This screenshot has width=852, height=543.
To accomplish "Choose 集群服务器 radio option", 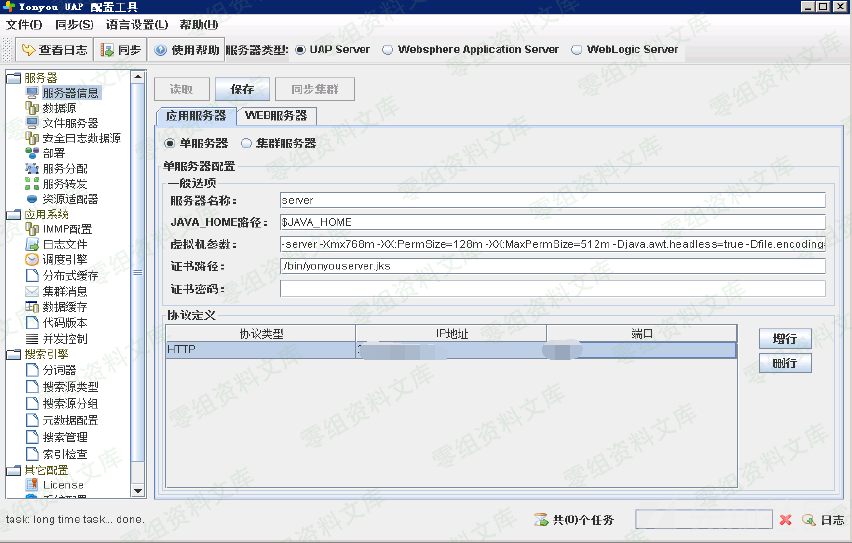I will point(246,144).
